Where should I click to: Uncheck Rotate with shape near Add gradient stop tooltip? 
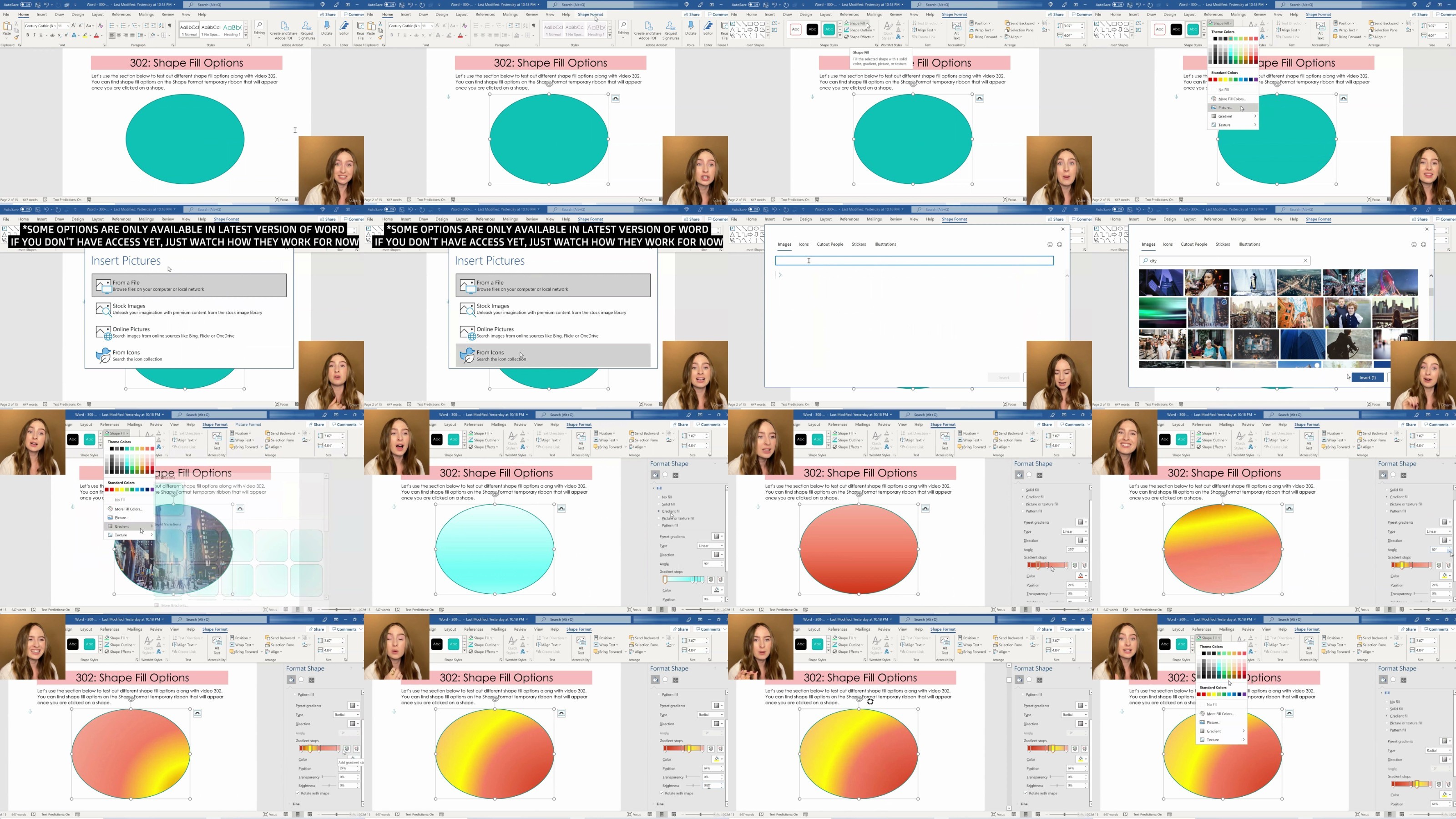[x=298, y=793]
